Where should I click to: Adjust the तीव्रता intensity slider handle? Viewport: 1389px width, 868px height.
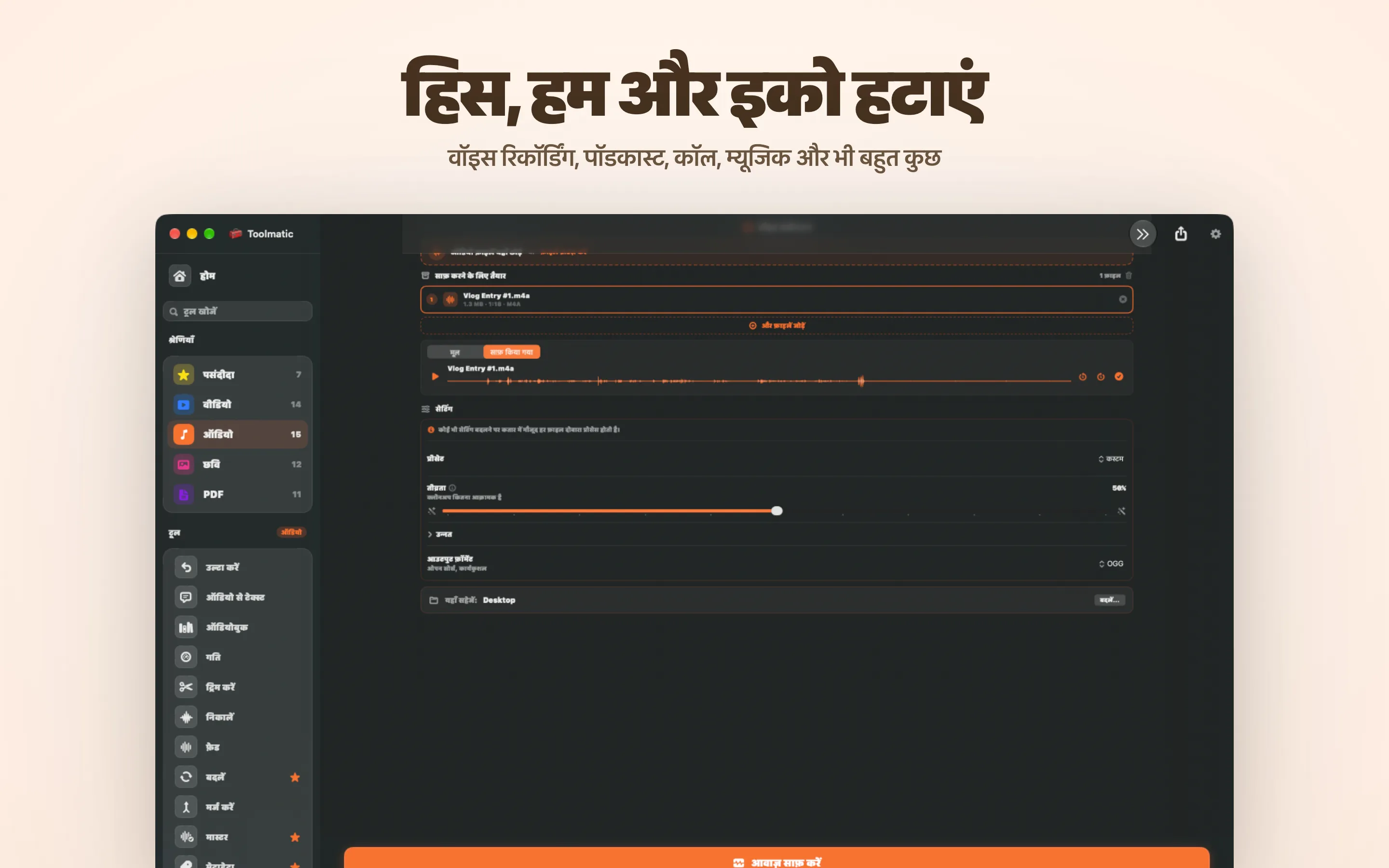(776, 511)
